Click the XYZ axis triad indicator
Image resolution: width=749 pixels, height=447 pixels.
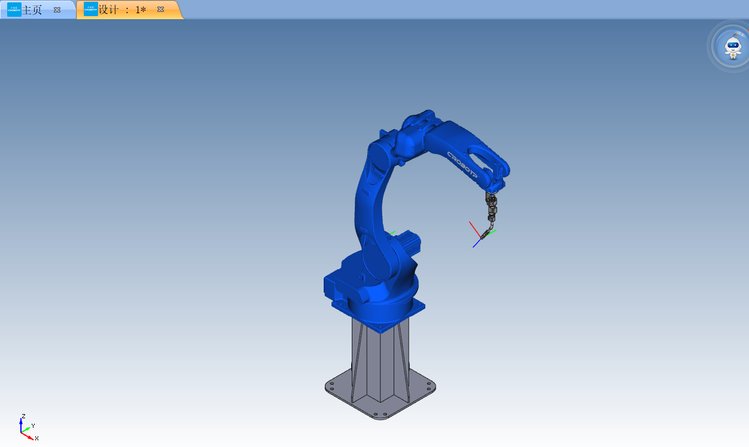click(x=26, y=427)
